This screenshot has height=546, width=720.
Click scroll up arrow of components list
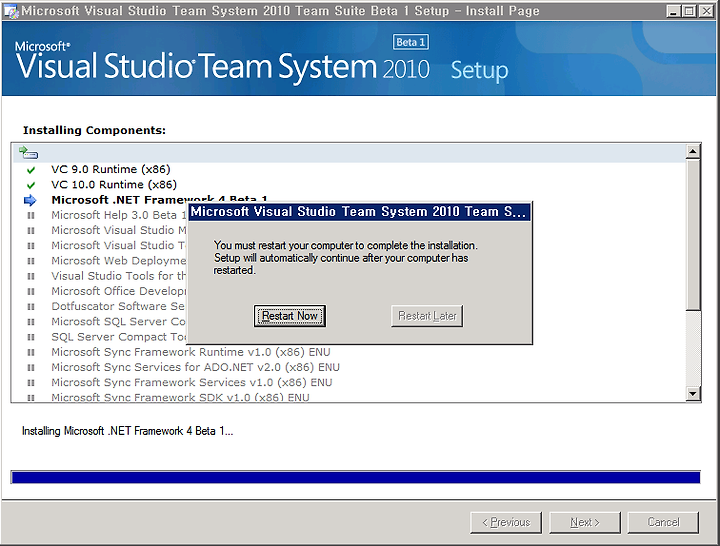(x=692, y=151)
